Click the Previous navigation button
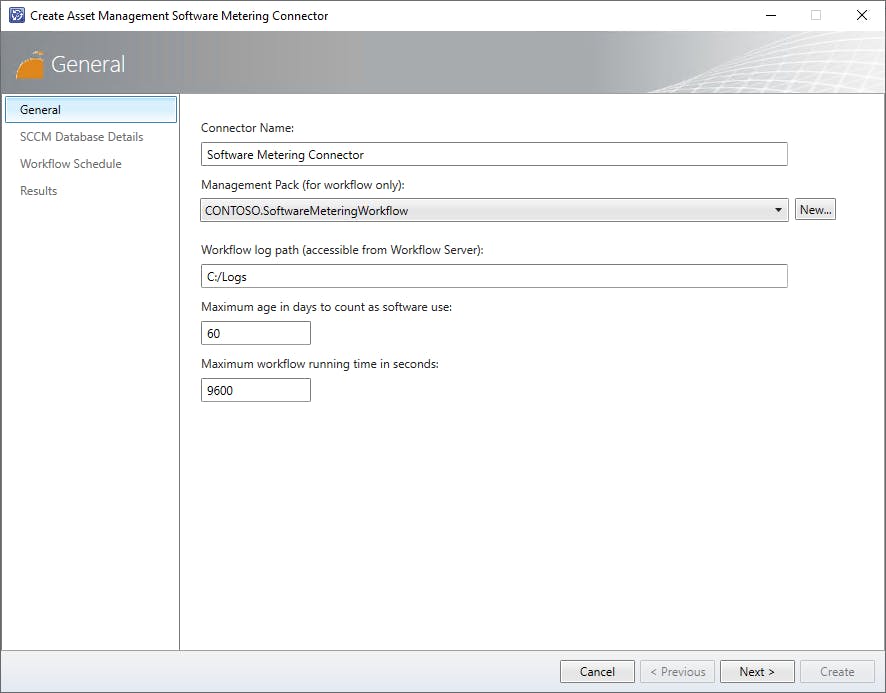The width and height of the screenshot is (886, 693). click(x=677, y=672)
